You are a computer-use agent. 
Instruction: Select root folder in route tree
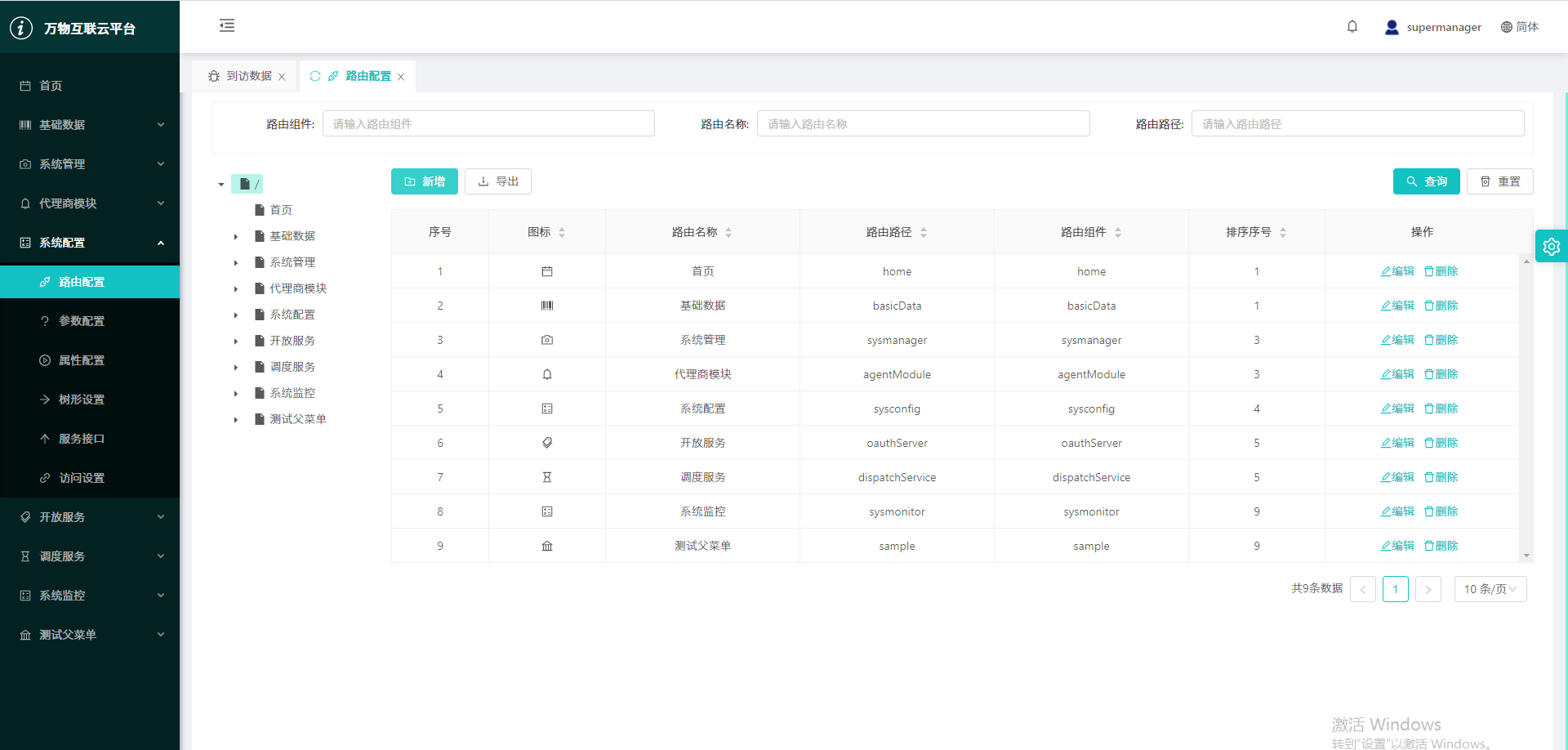247,184
